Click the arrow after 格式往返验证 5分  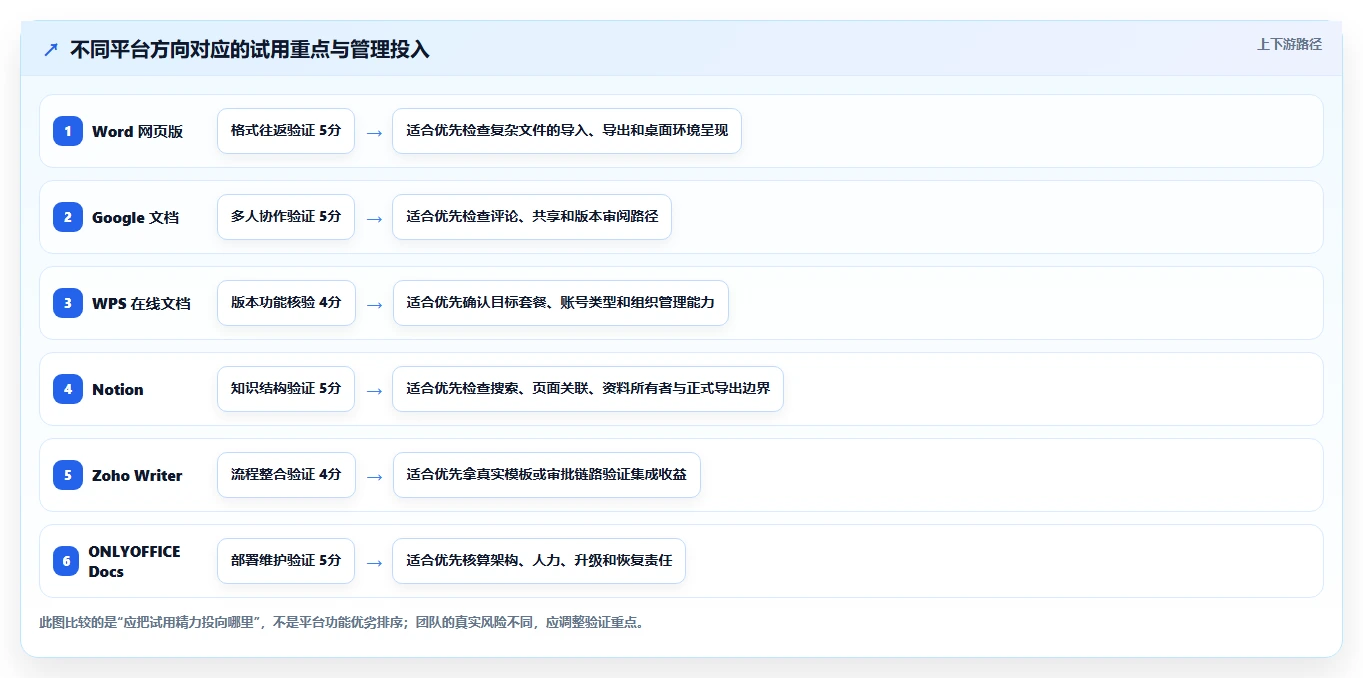pyautogui.click(x=374, y=132)
